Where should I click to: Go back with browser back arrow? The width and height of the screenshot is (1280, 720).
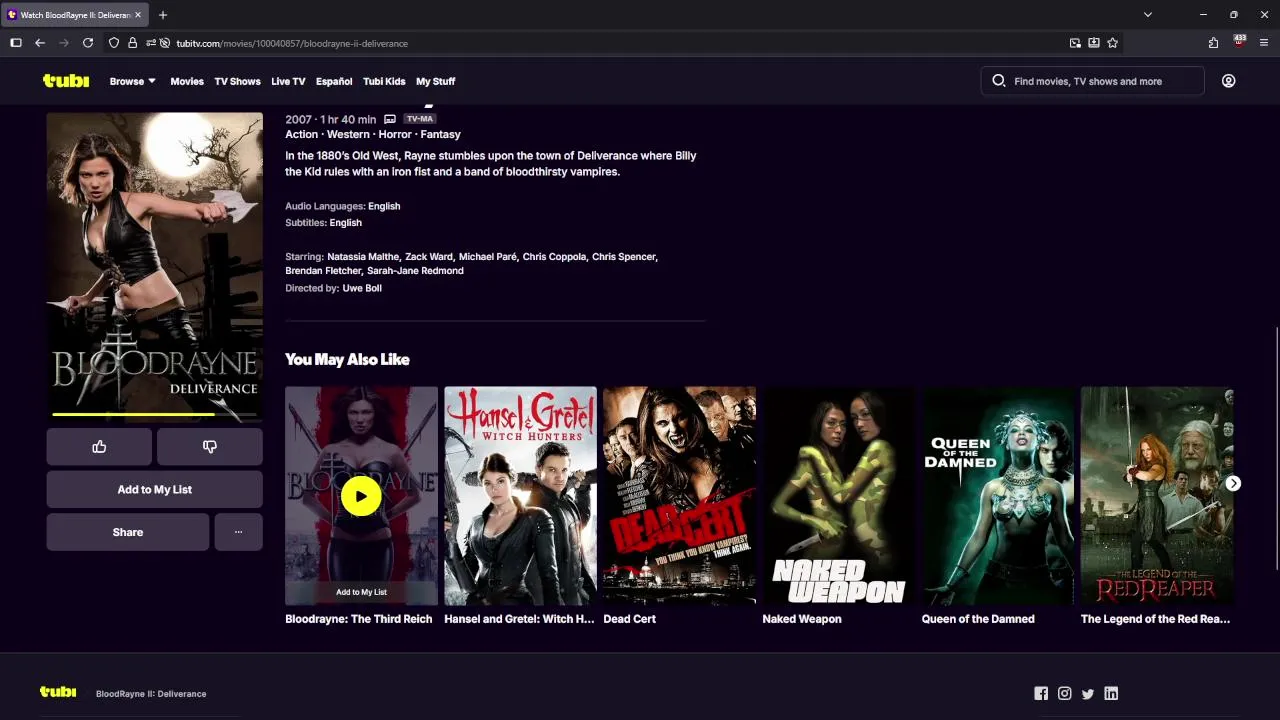[x=39, y=43]
